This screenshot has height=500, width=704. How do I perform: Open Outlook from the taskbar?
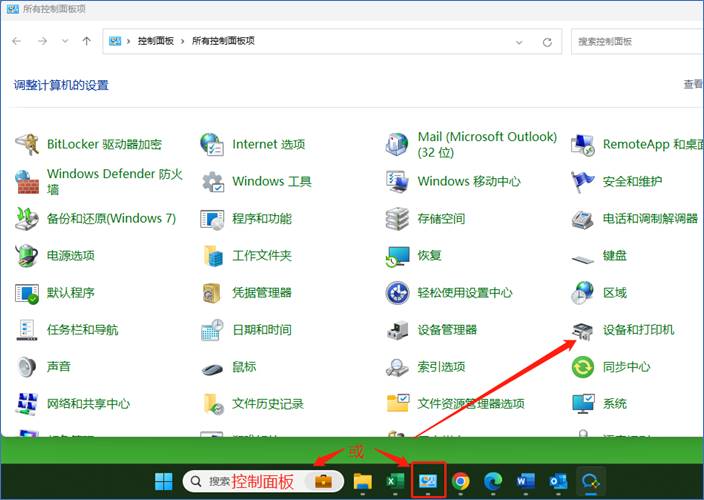click(x=558, y=482)
